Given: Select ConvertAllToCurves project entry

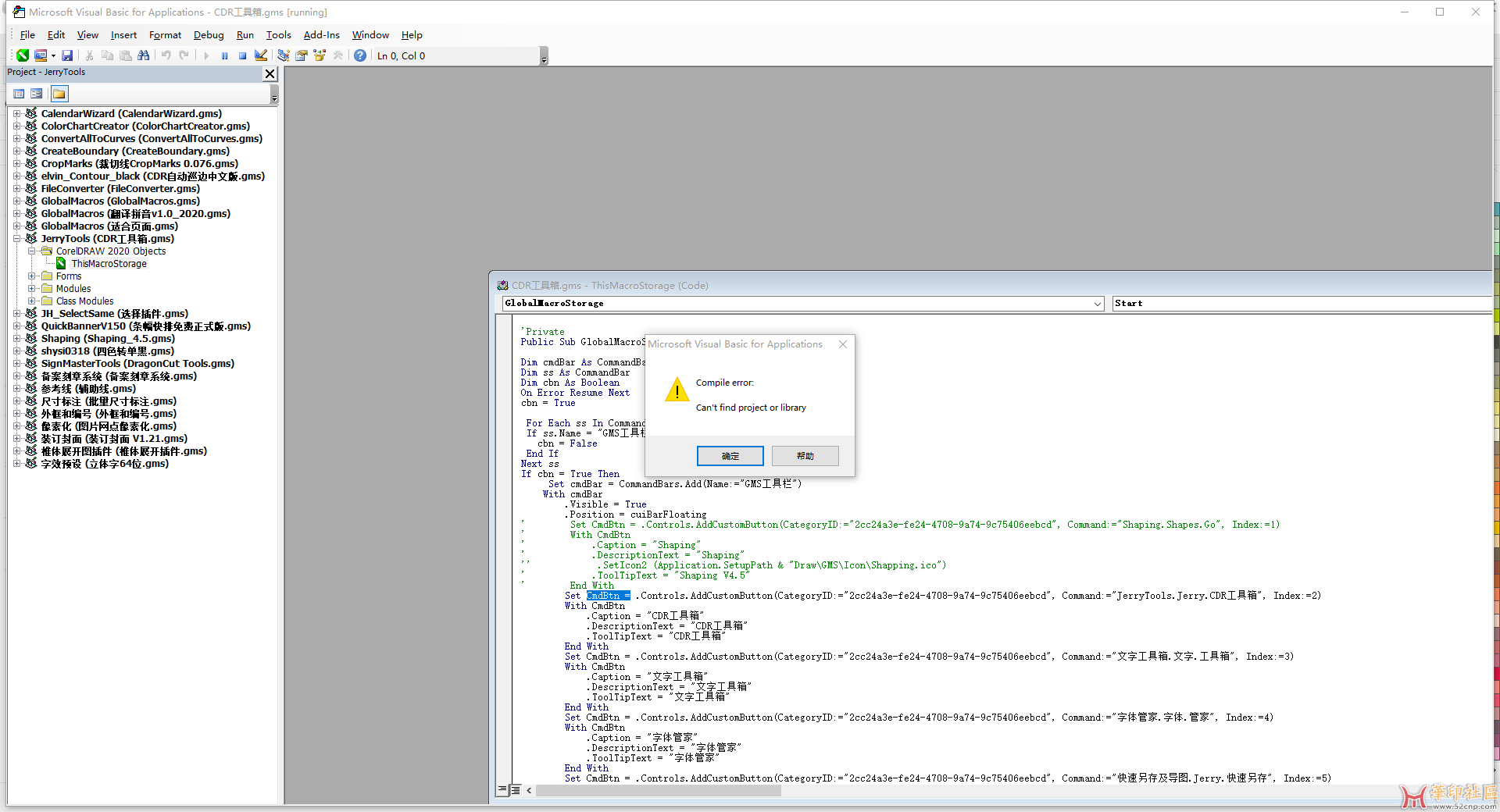Looking at the screenshot, I should 152,139.
